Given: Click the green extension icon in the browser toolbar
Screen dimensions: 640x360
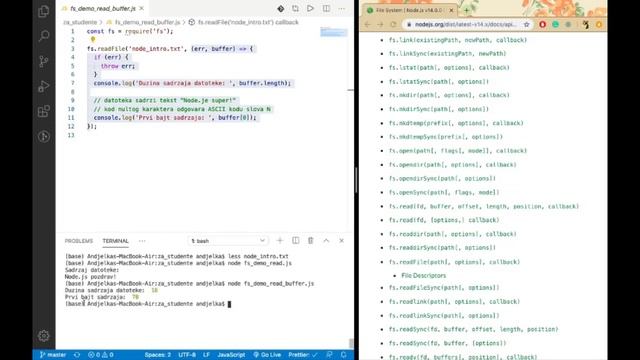Looking at the screenshot, I should 556,24.
